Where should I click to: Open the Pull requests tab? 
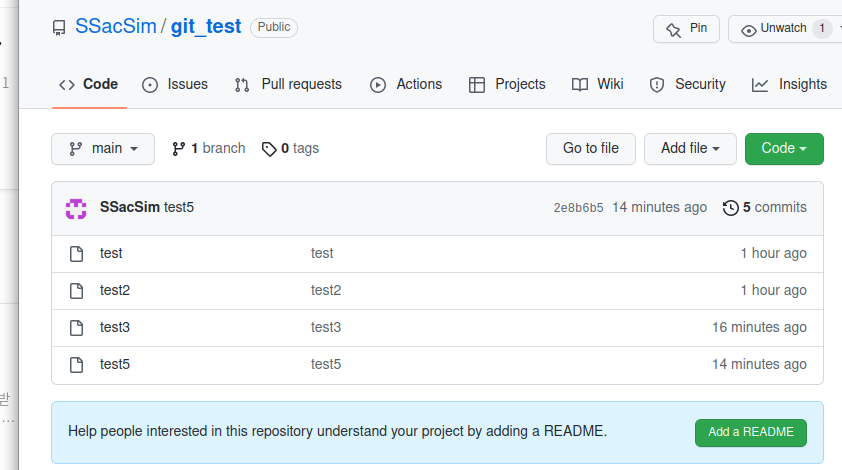pyautogui.click(x=288, y=84)
